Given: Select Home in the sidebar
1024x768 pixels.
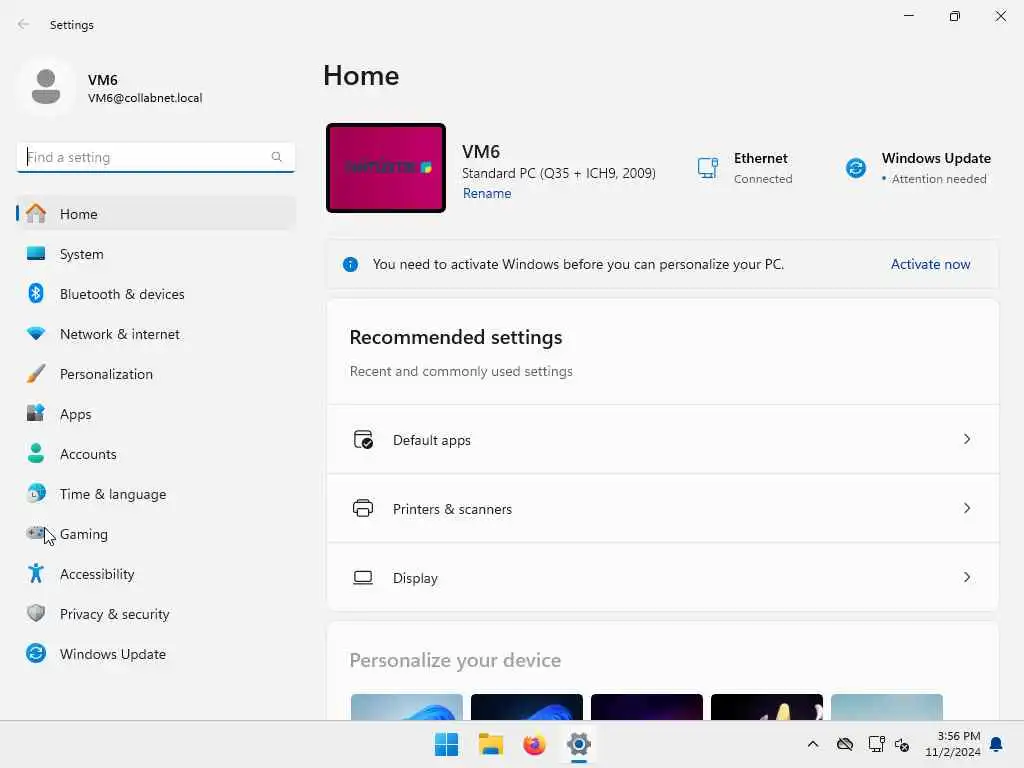Looking at the screenshot, I should point(156,214).
